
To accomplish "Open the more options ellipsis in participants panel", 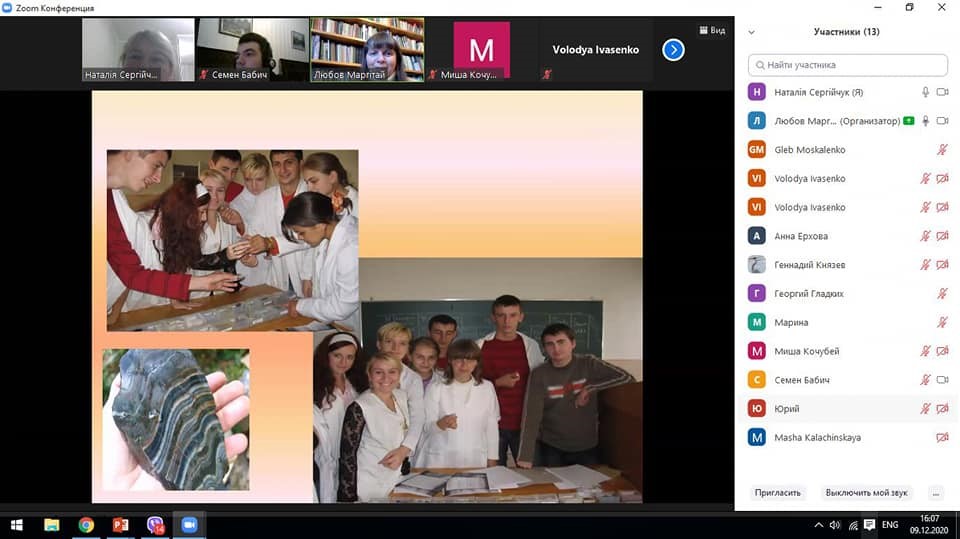I will (935, 493).
